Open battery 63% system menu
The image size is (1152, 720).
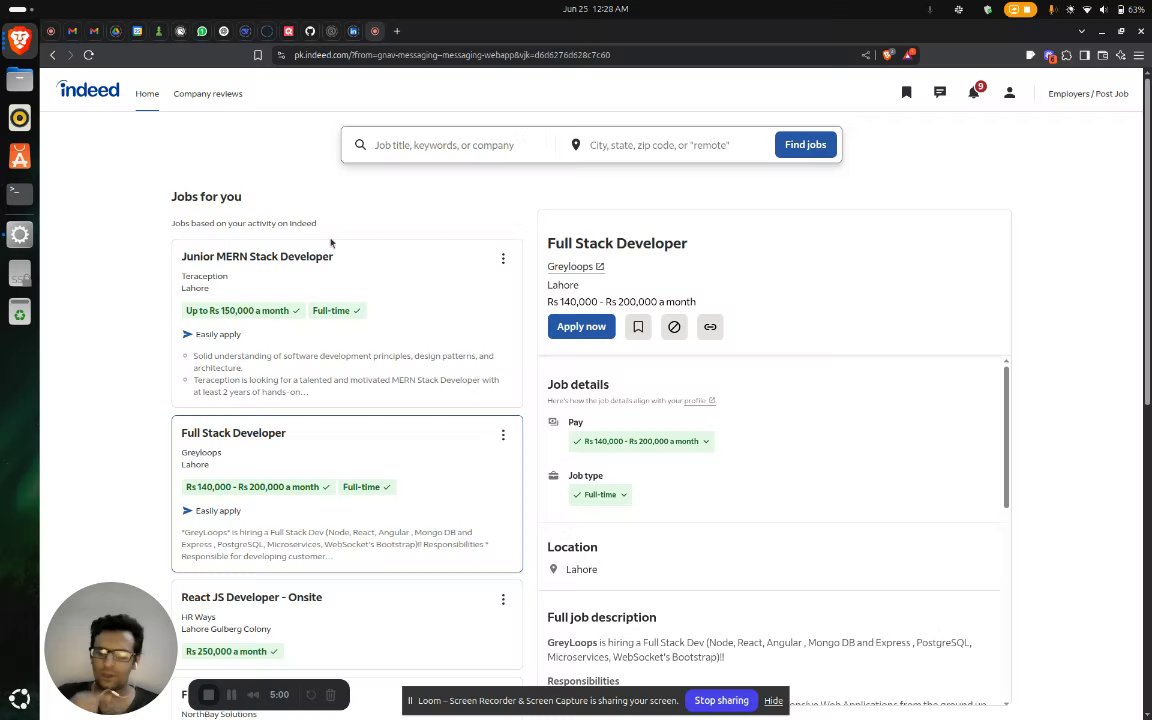tap(1131, 10)
